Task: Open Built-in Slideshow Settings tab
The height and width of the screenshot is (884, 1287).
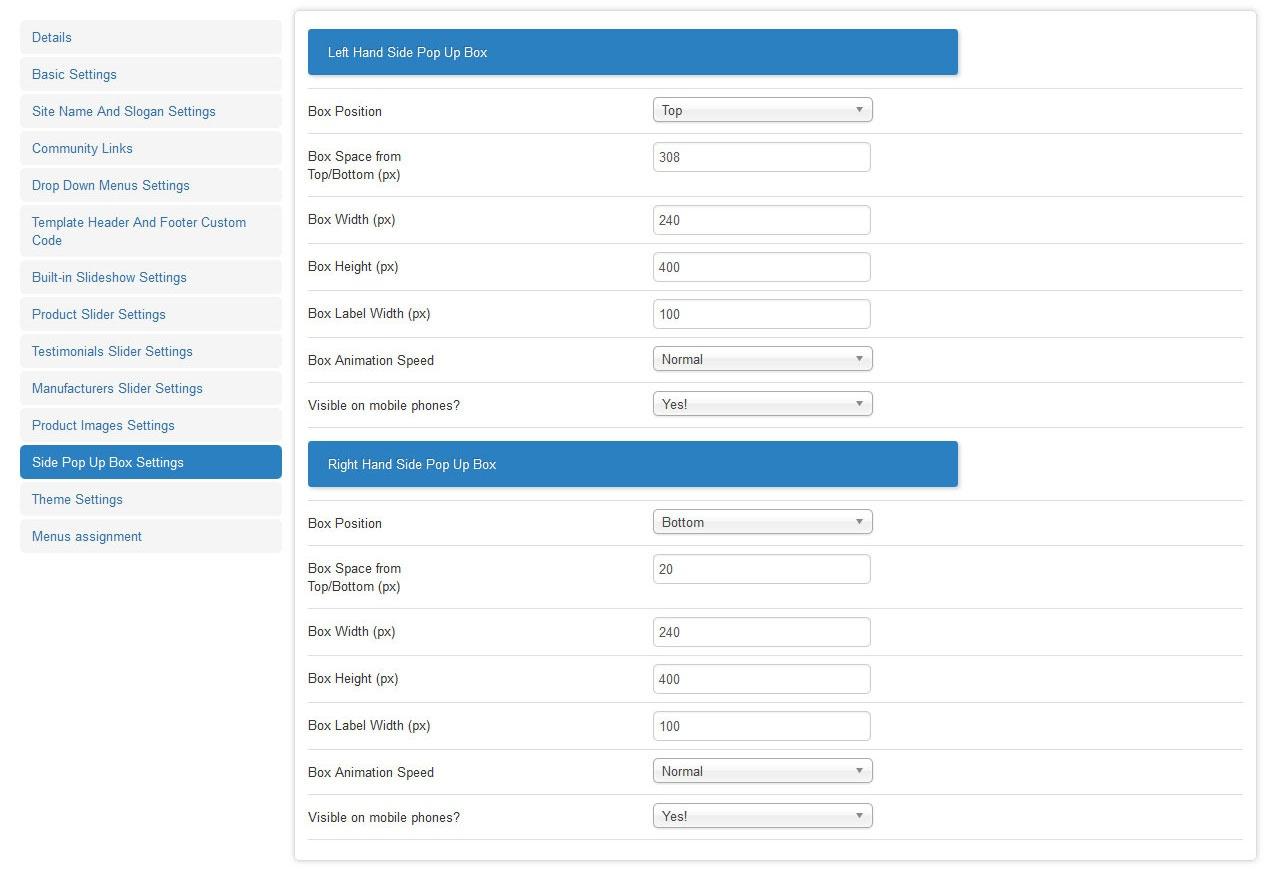Action: pos(150,278)
